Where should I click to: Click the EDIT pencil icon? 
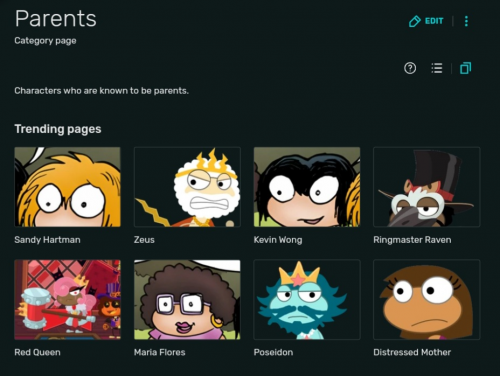tap(414, 21)
